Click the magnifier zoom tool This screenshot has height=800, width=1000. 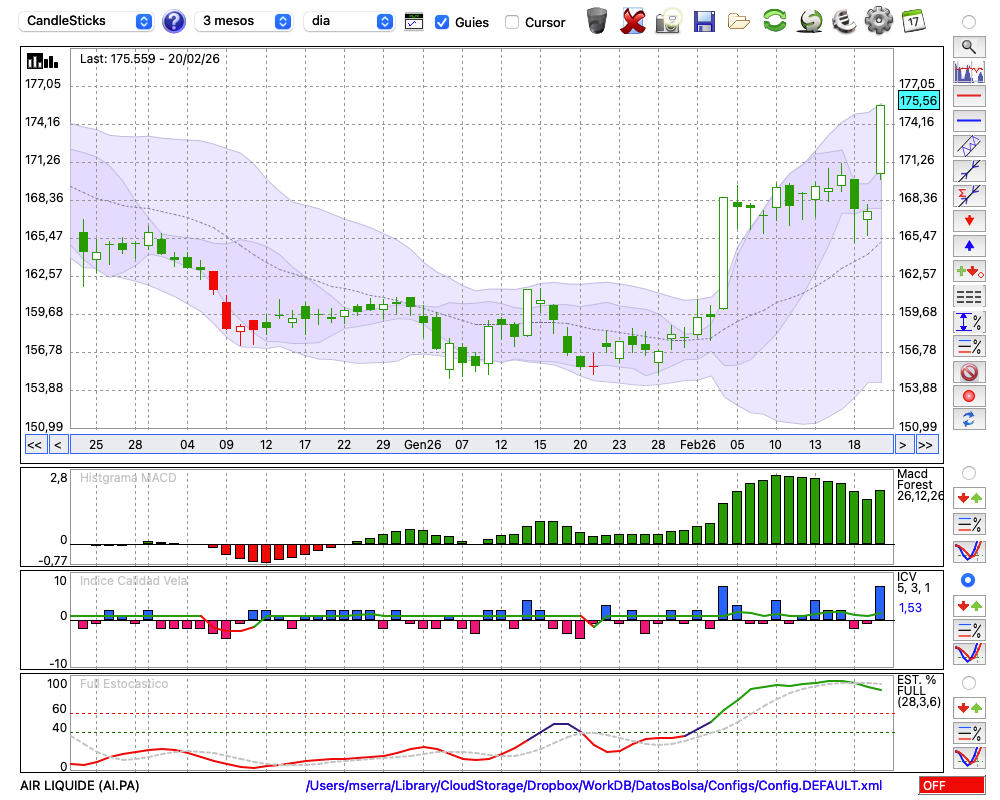(968, 46)
